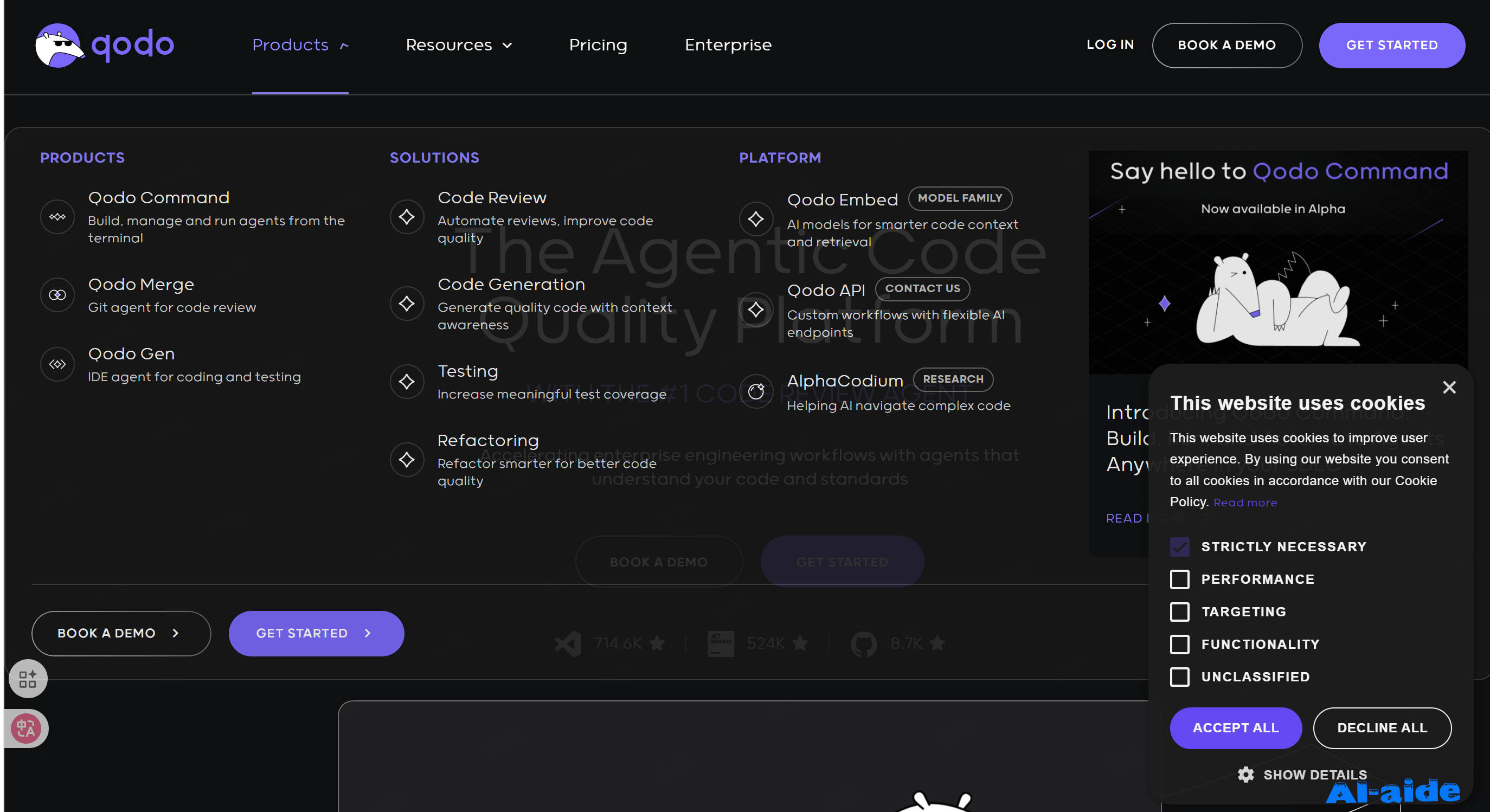Click the Qodo logo mascot icon
1490x812 pixels.
(60, 45)
